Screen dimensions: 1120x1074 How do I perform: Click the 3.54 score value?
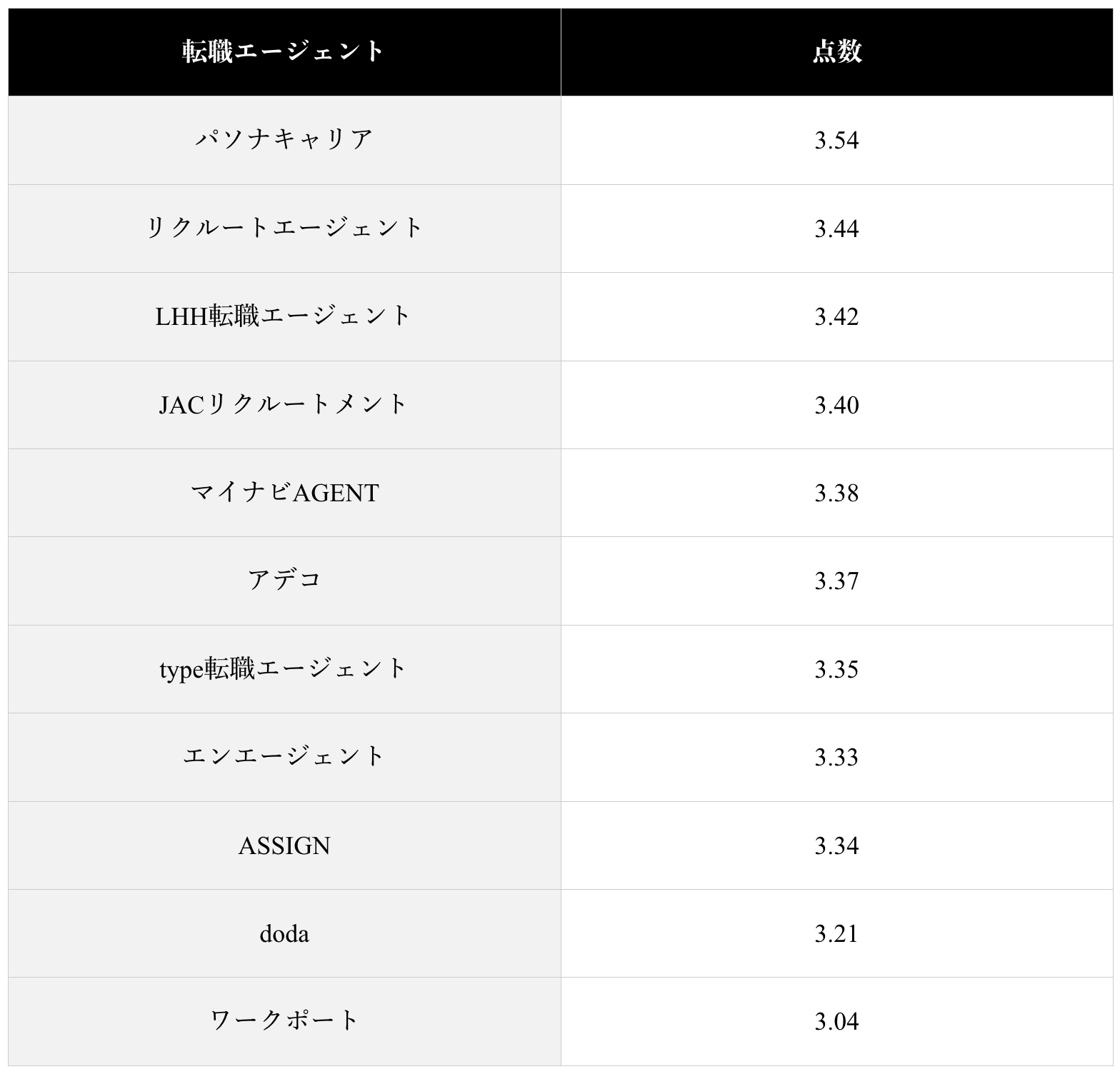836,139
